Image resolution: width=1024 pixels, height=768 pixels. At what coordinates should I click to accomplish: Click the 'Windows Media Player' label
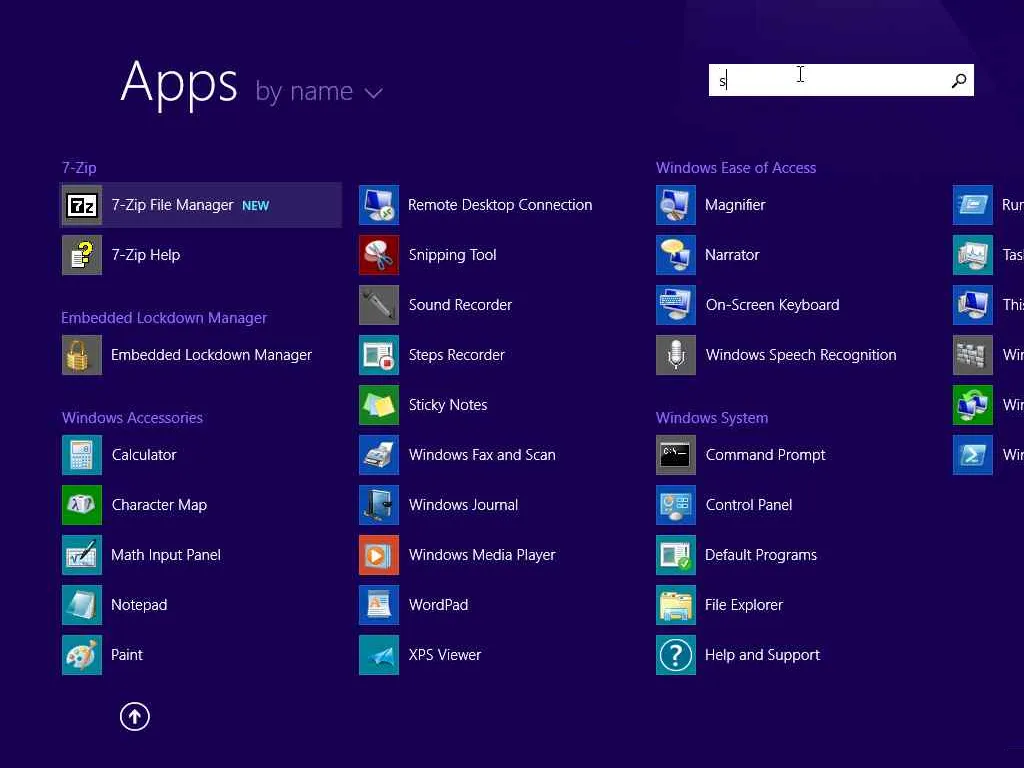[482, 554]
